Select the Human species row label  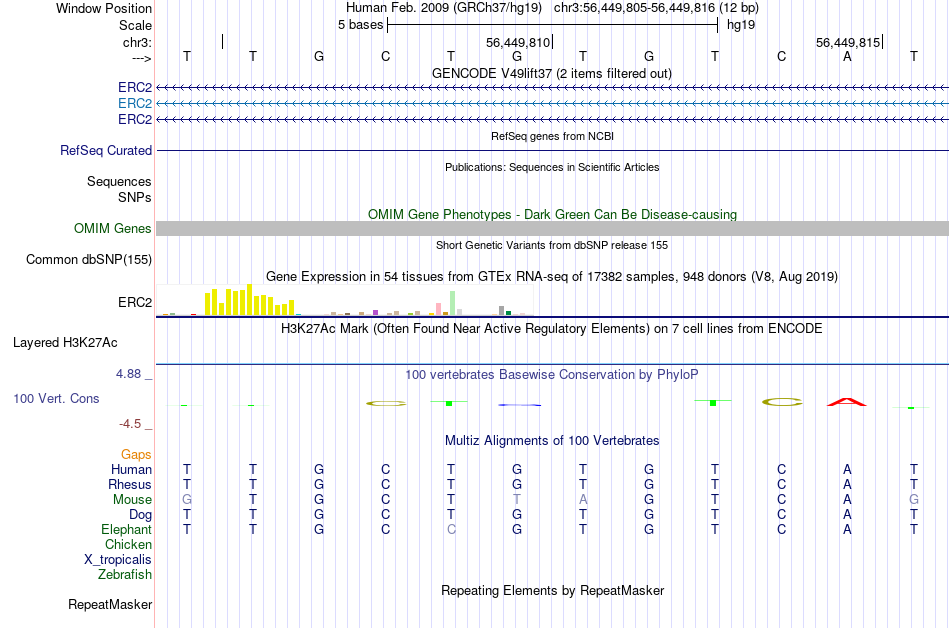131,469
